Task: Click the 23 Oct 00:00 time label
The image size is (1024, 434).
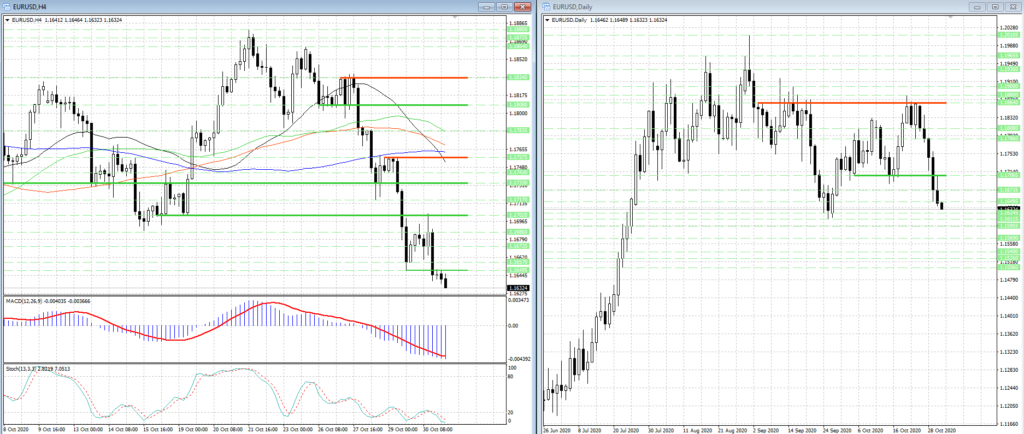Action: point(299,429)
